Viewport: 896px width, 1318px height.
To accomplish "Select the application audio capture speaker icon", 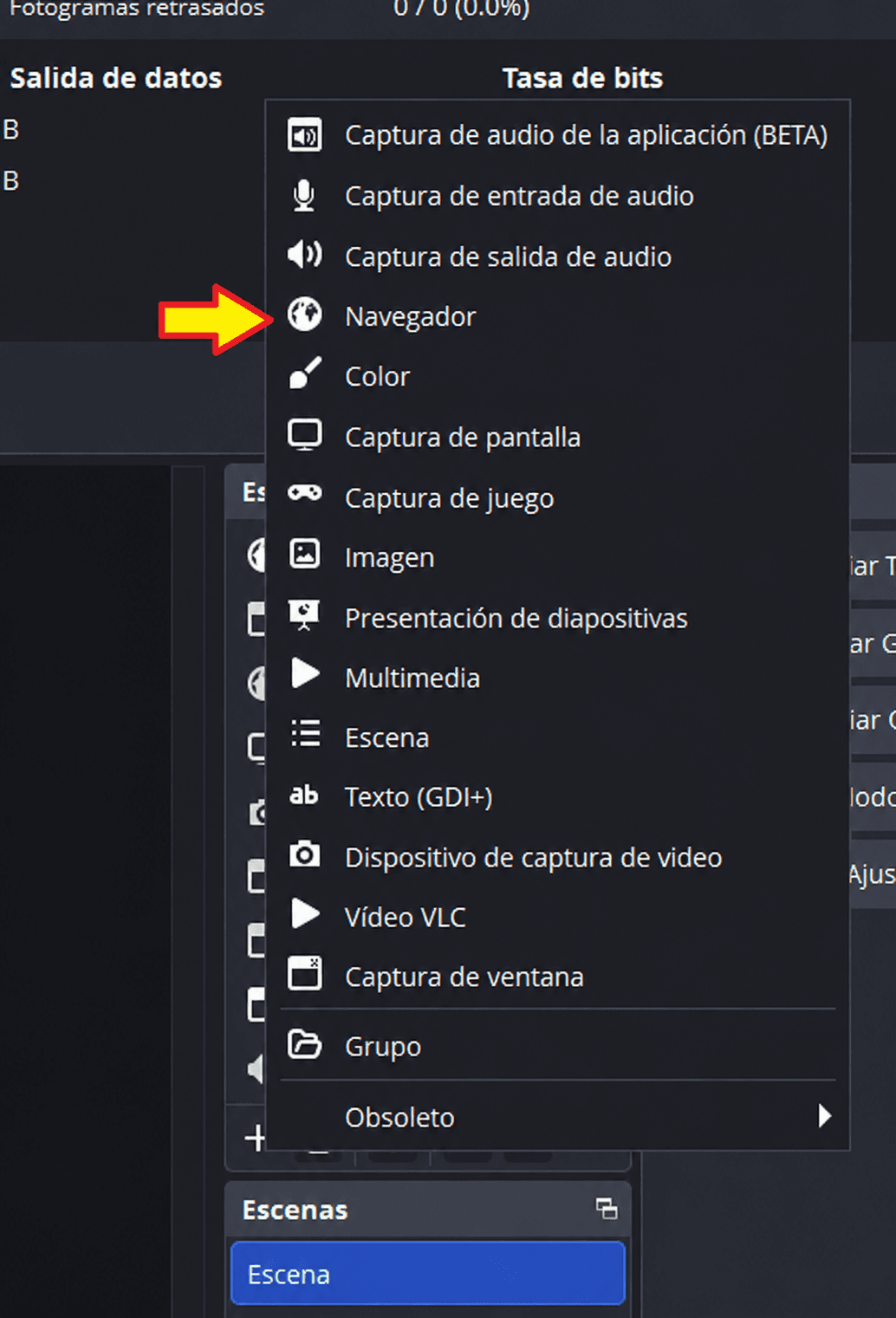I will pyautogui.click(x=304, y=135).
